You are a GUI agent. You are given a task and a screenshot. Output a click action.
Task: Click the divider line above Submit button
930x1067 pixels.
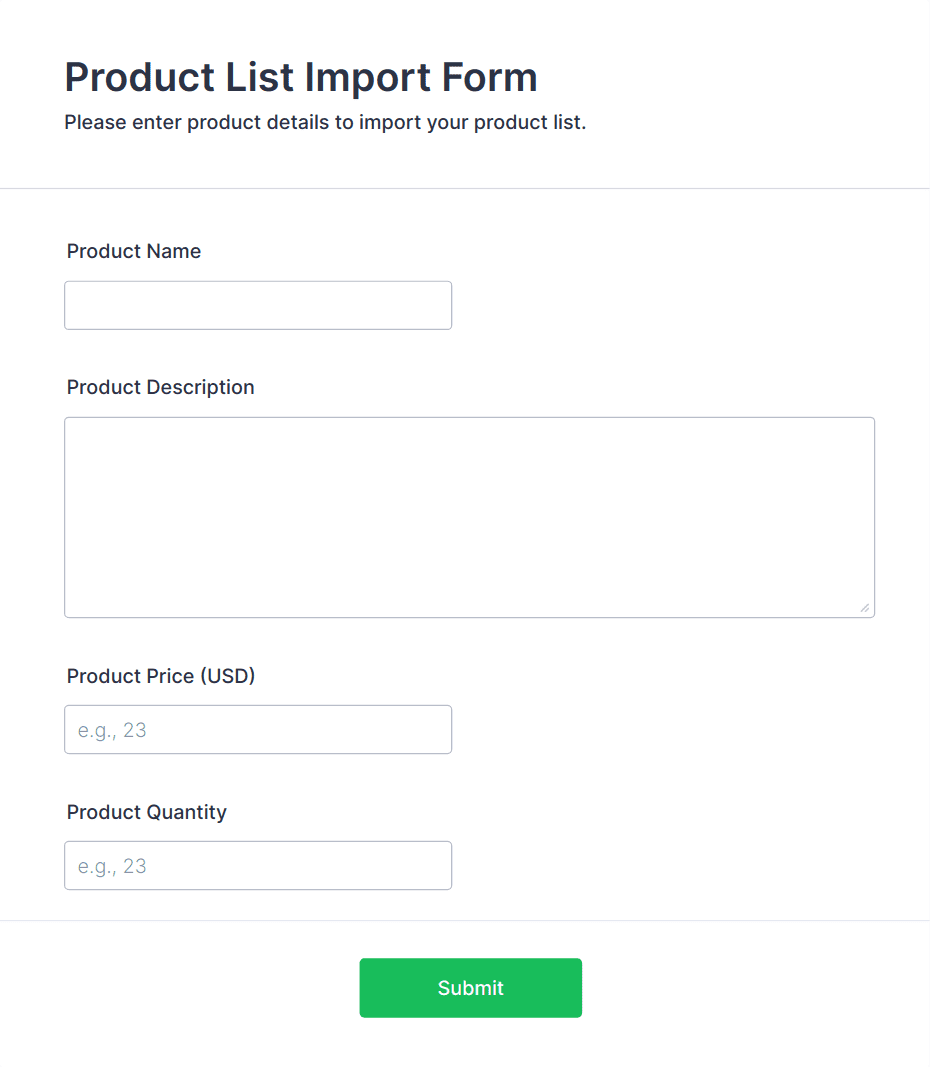click(465, 920)
